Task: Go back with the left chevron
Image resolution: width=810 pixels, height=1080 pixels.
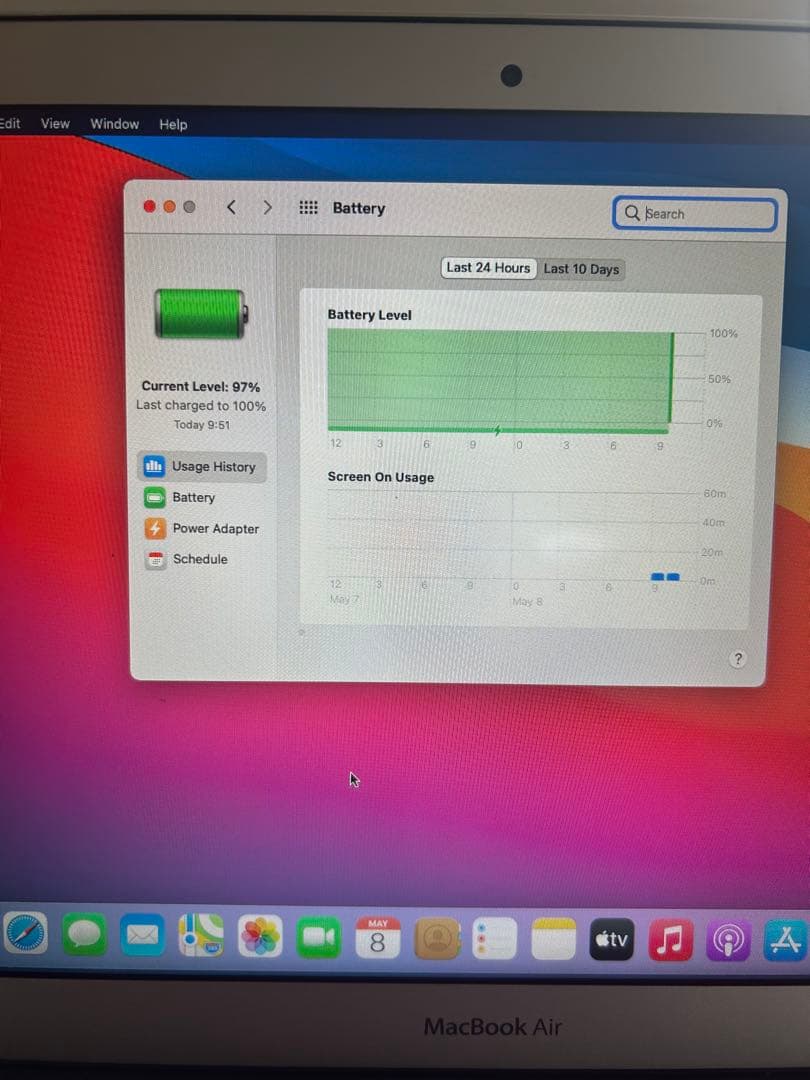Action: point(231,207)
